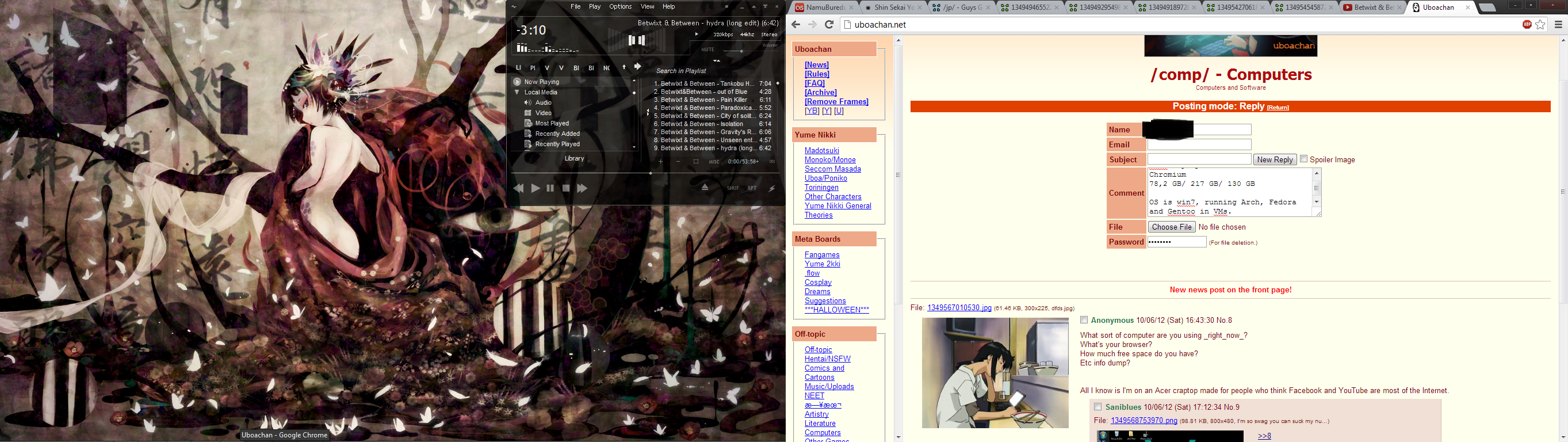Image resolution: width=1568 pixels, height=442 pixels.
Task: Toggle SHUF shuffle mode
Action: tap(733, 188)
